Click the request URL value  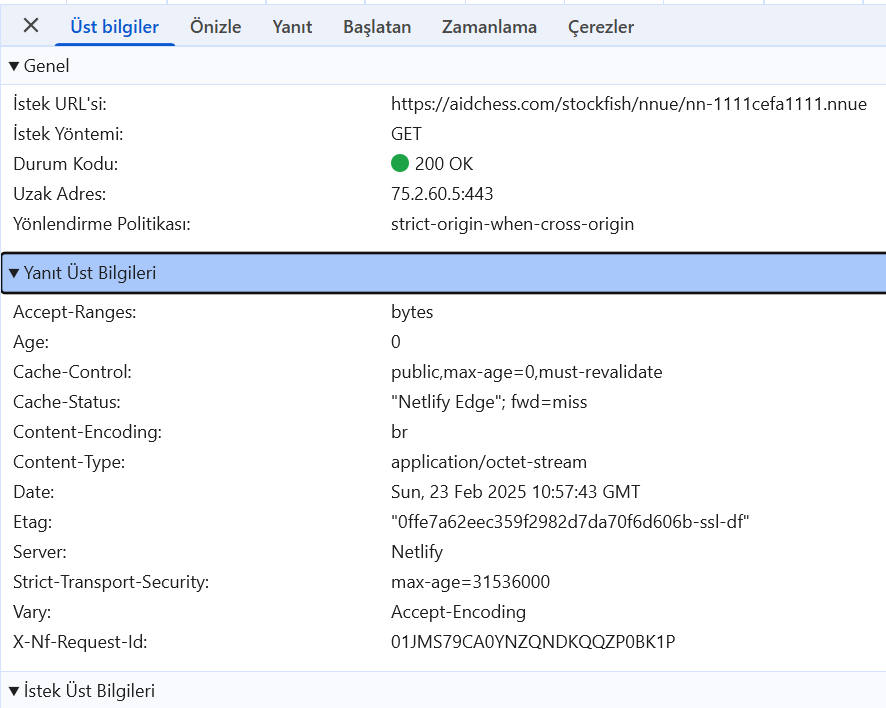tap(629, 104)
